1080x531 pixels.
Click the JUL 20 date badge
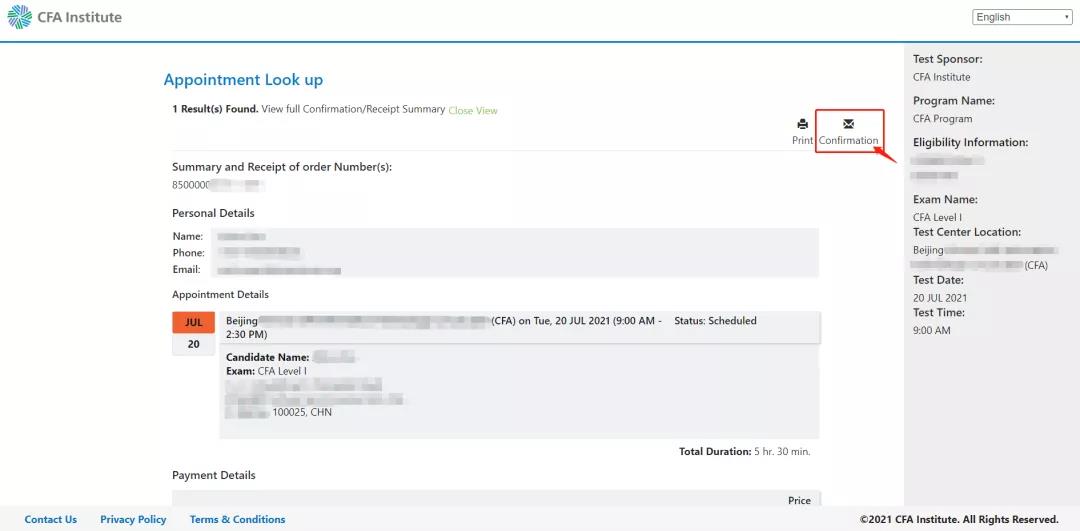click(x=194, y=333)
